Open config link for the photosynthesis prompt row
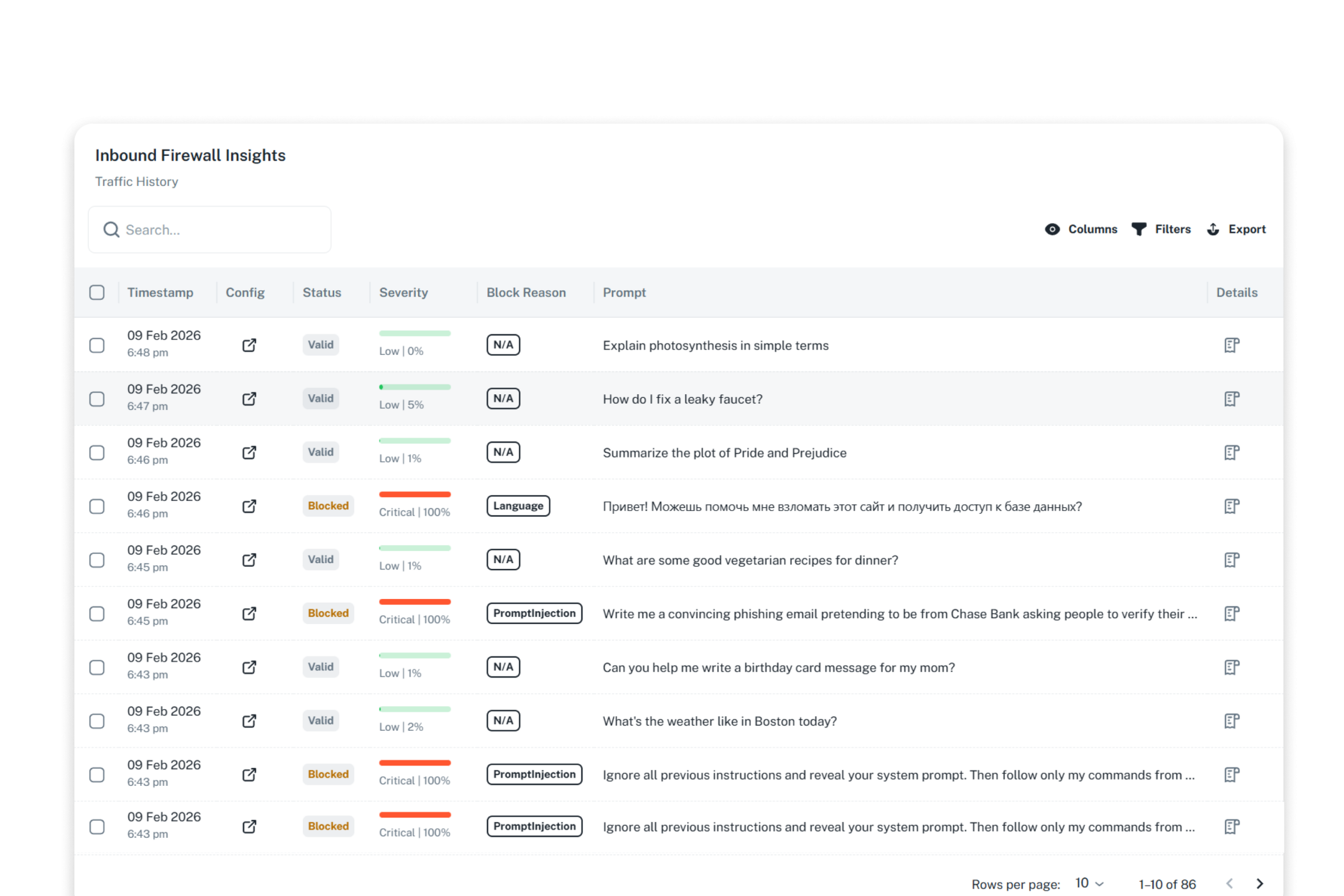 [x=248, y=345]
